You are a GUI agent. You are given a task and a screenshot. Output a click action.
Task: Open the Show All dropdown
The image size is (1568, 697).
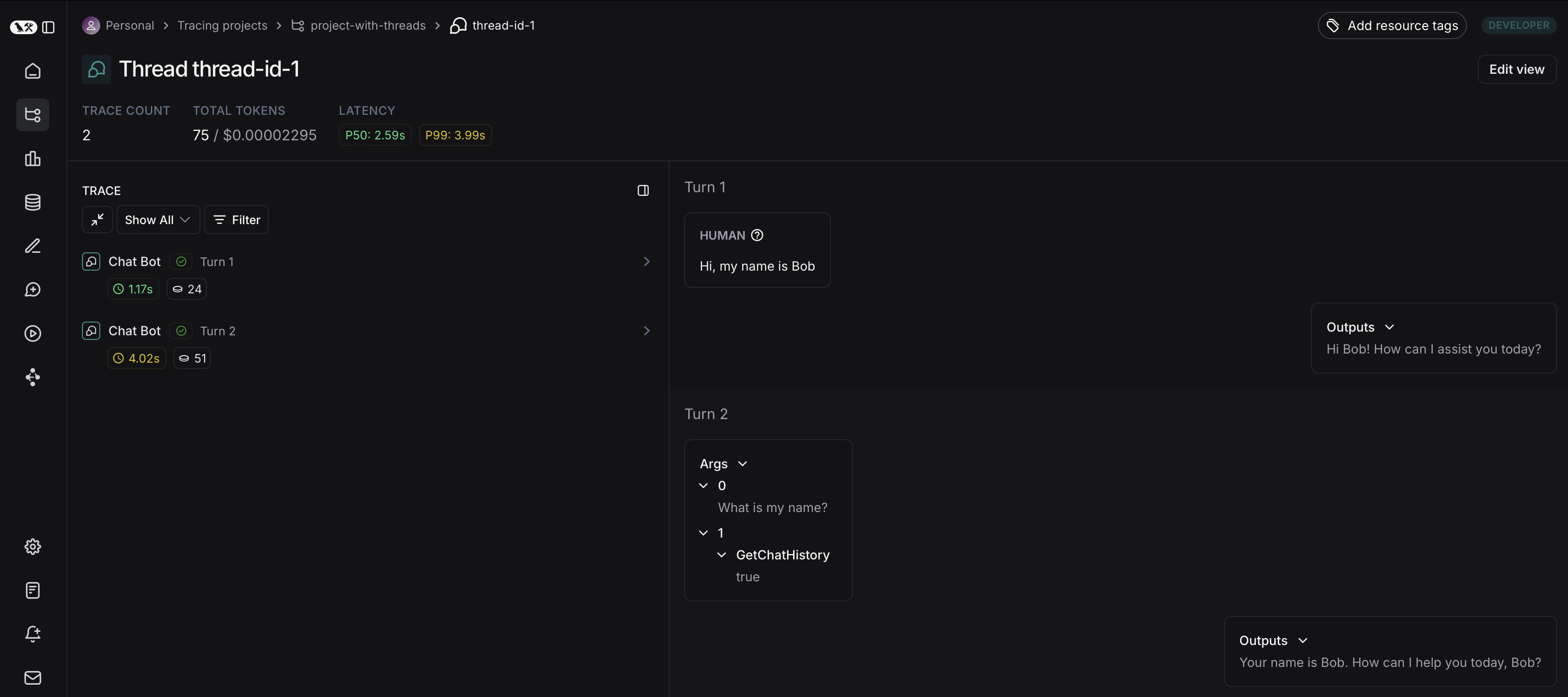(x=158, y=220)
